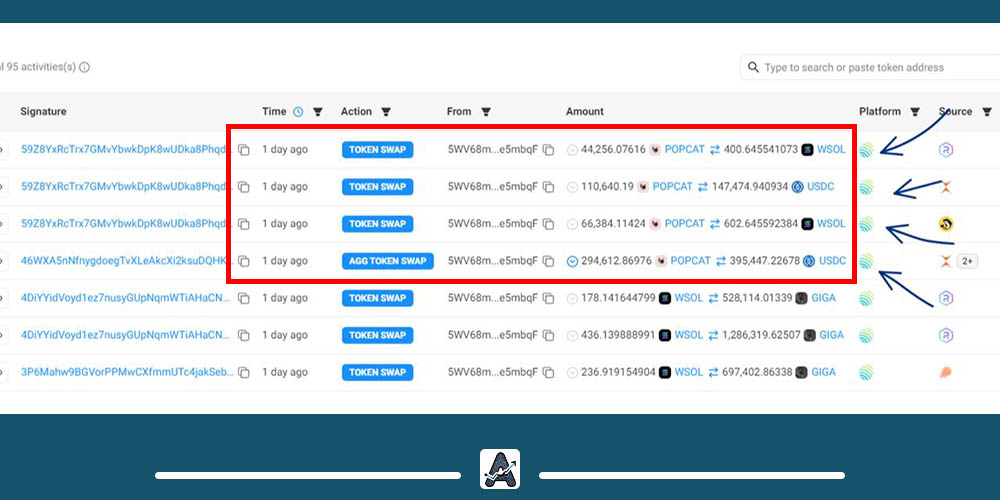Open the Action column filter

pos(386,112)
